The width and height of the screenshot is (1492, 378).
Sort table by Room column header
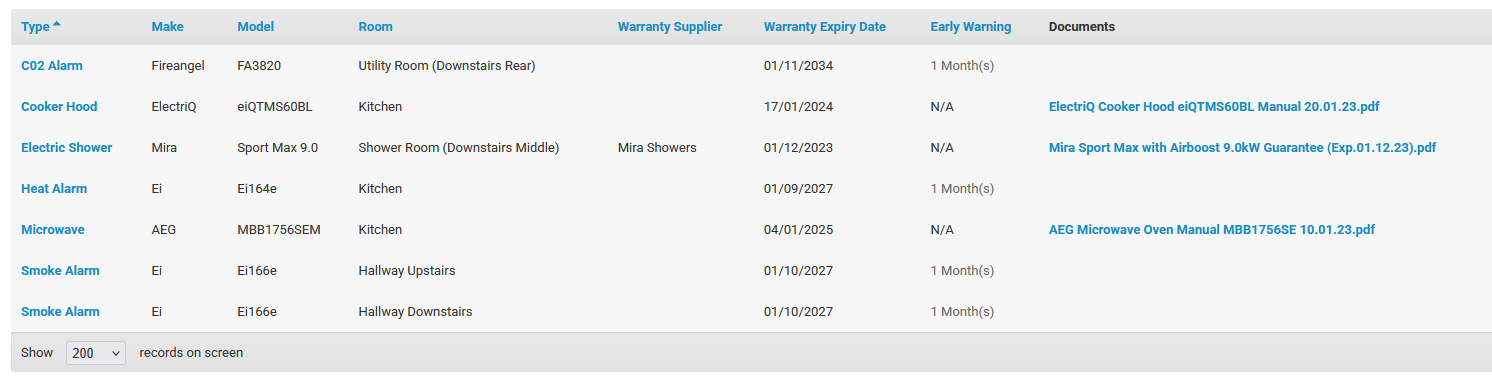coord(376,27)
